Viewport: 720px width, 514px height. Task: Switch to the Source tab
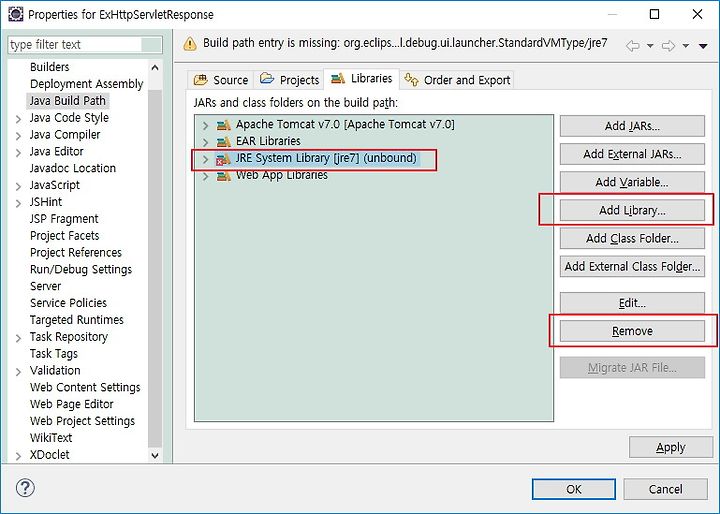tap(220, 80)
